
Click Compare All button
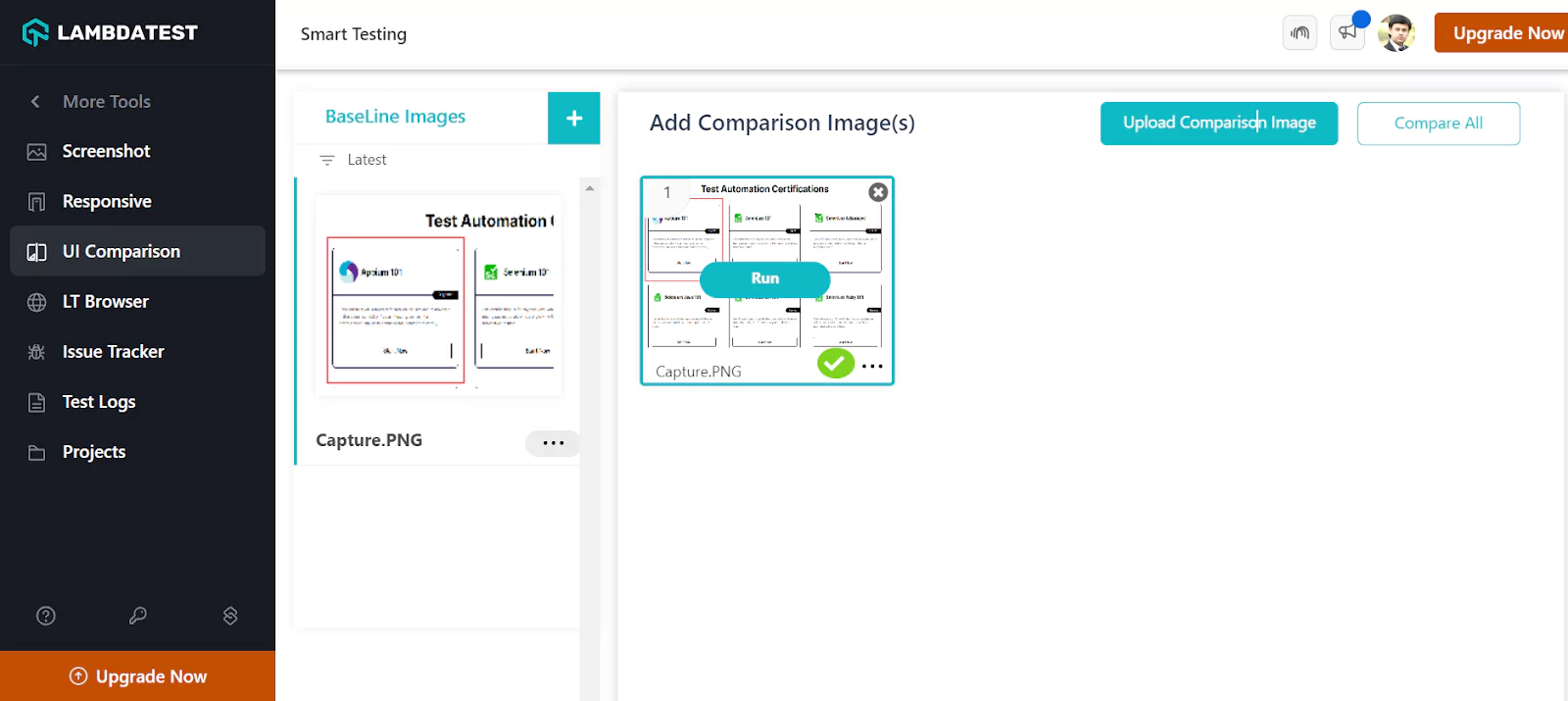1439,124
